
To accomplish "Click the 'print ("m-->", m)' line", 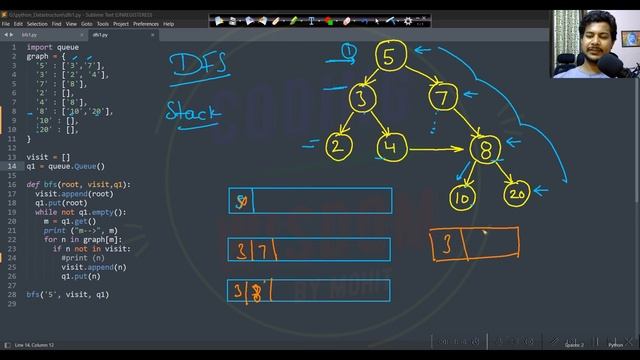I will pos(81,231).
